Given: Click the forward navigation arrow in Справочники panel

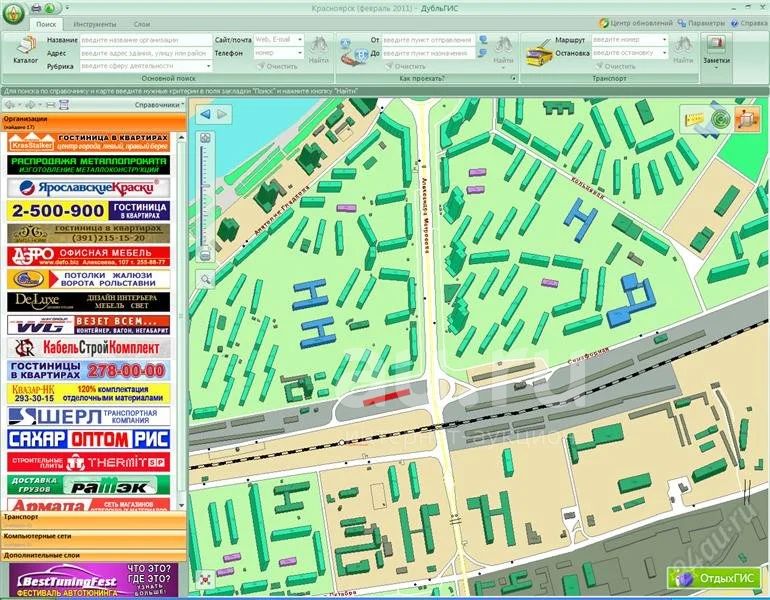Looking at the screenshot, I should pyautogui.click(x=30, y=105).
